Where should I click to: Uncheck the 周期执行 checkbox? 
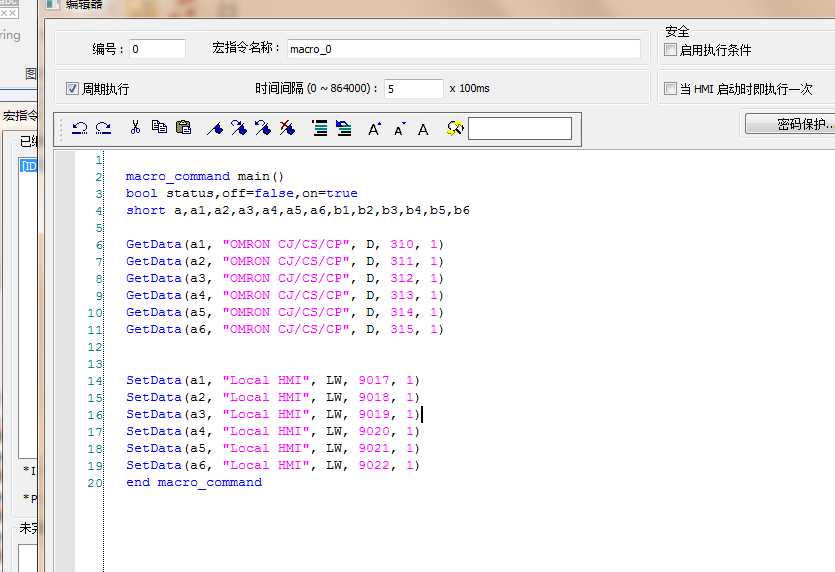click(72, 89)
